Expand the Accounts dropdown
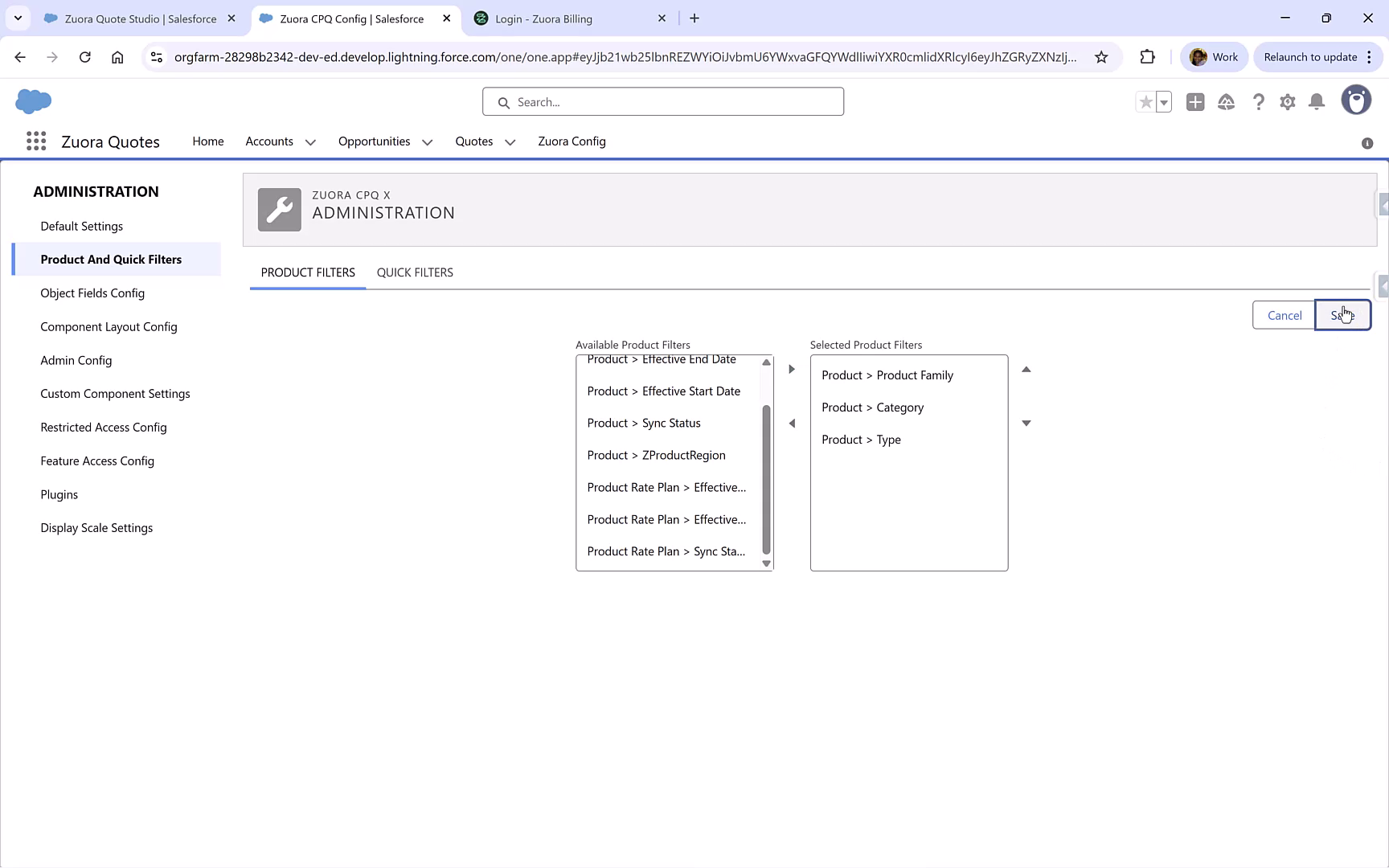The height and width of the screenshot is (868, 1389). pyautogui.click(x=309, y=141)
